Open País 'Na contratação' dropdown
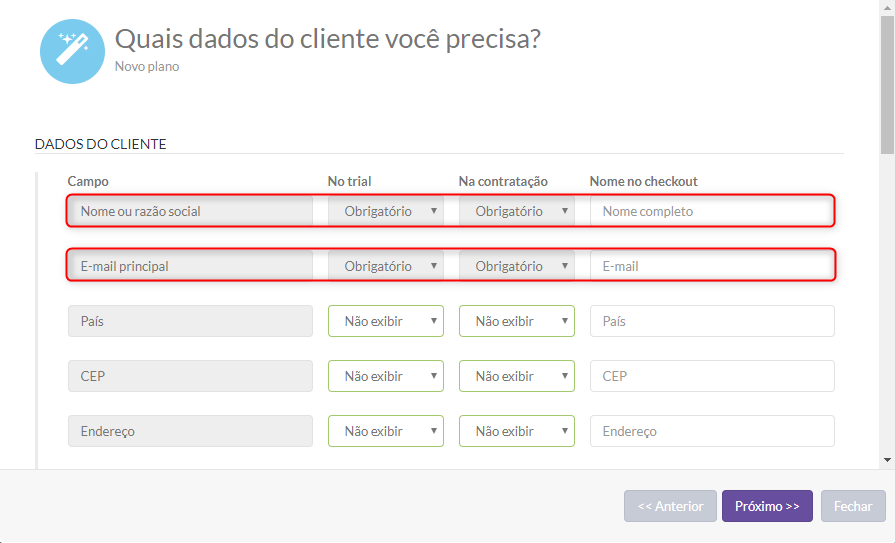The width and height of the screenshot is (895, 543). pos(516,321)
